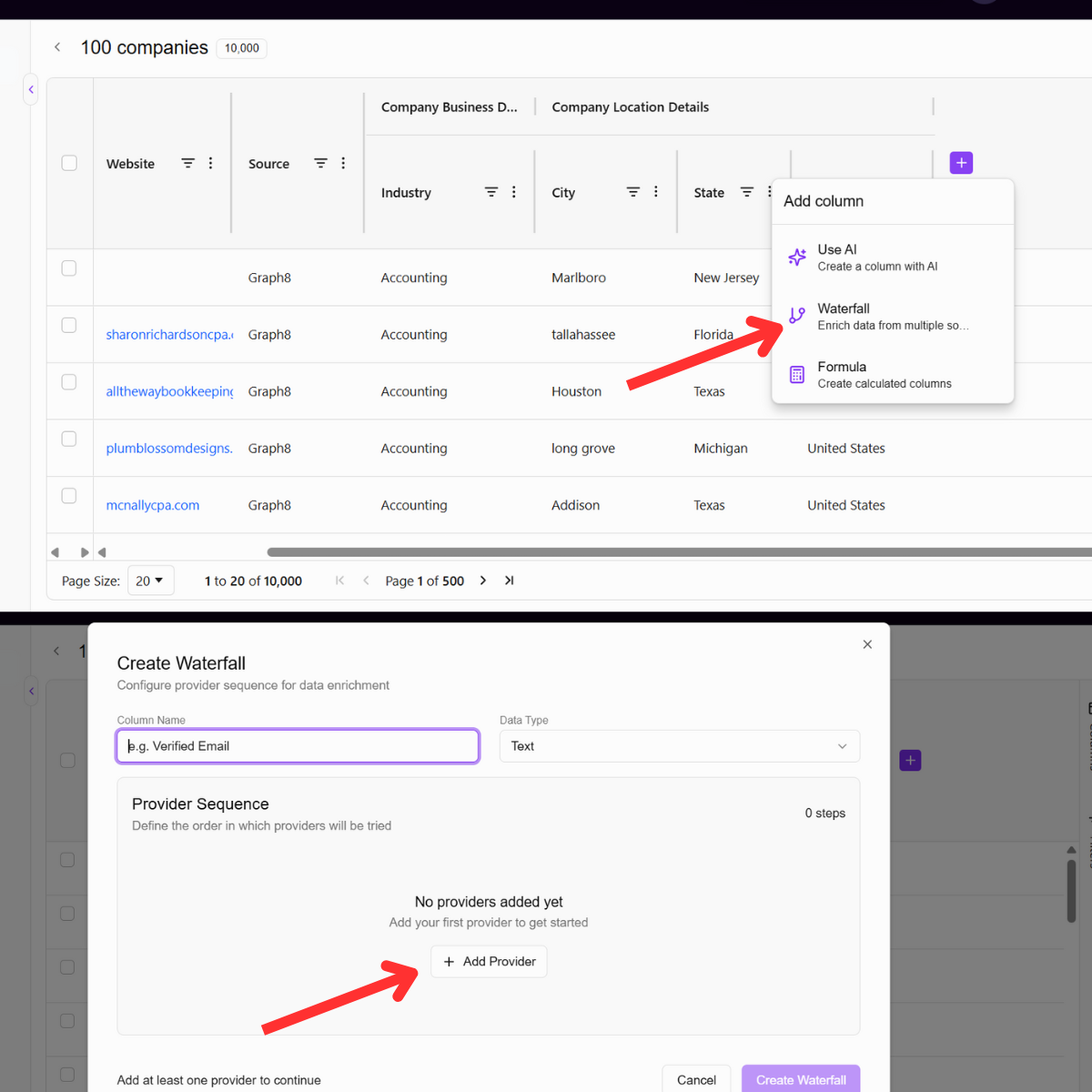1092x1092 pixels.
Task: Open filter icon on Website column
Action: click(187, 163)
